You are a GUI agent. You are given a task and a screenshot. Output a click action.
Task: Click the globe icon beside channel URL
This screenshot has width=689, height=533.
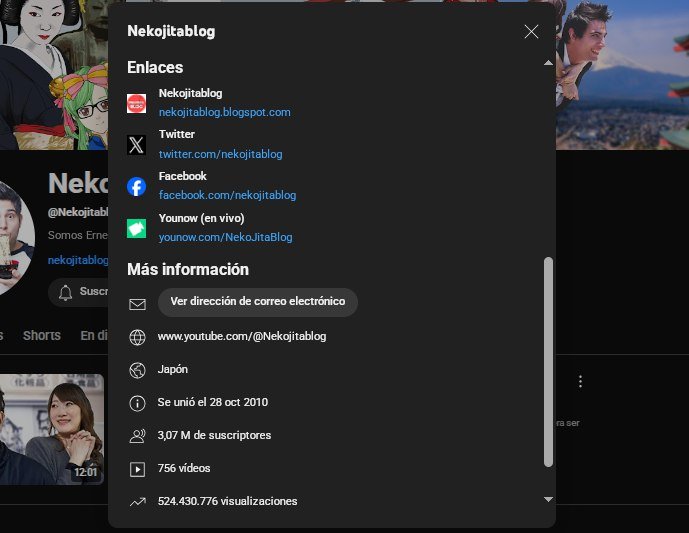tap(138, 337)
